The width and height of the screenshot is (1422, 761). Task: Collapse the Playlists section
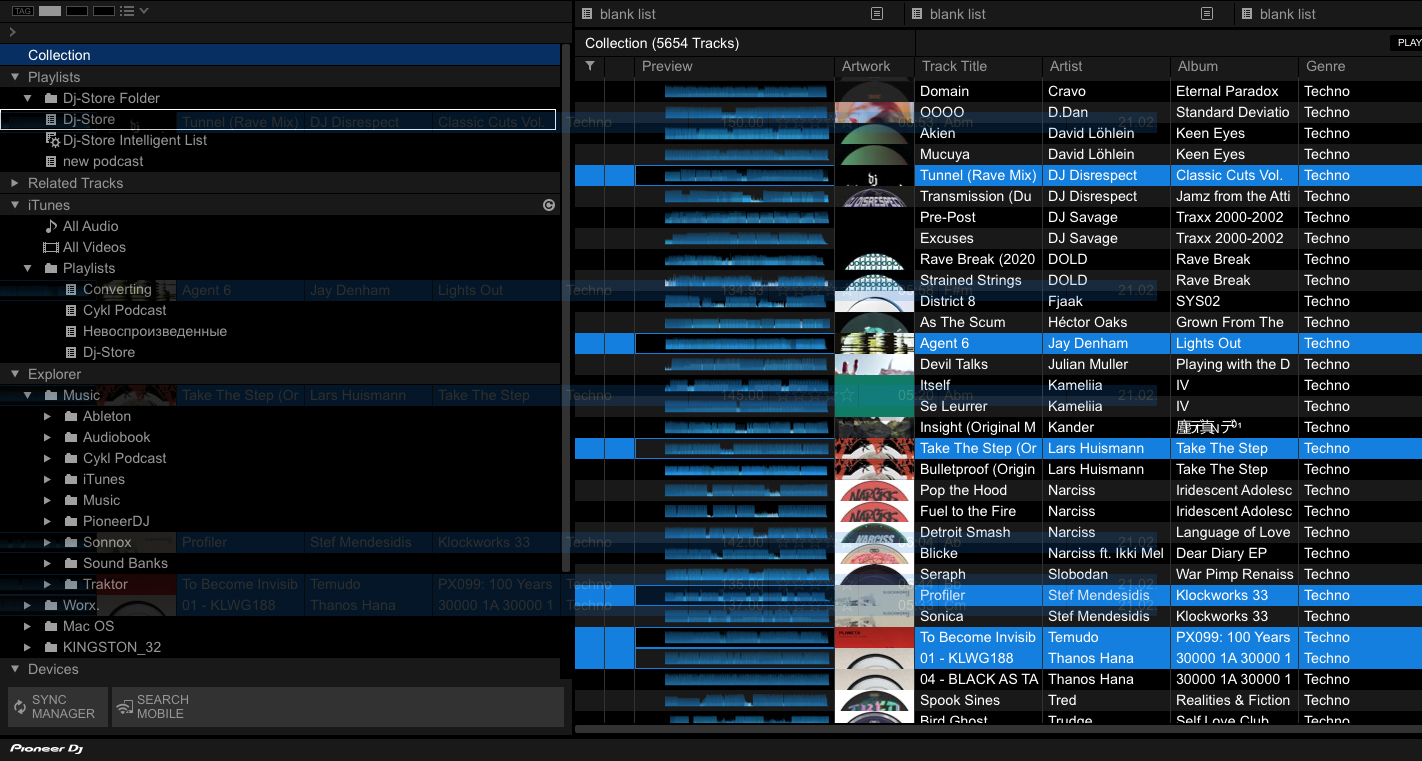coord(15,77)
